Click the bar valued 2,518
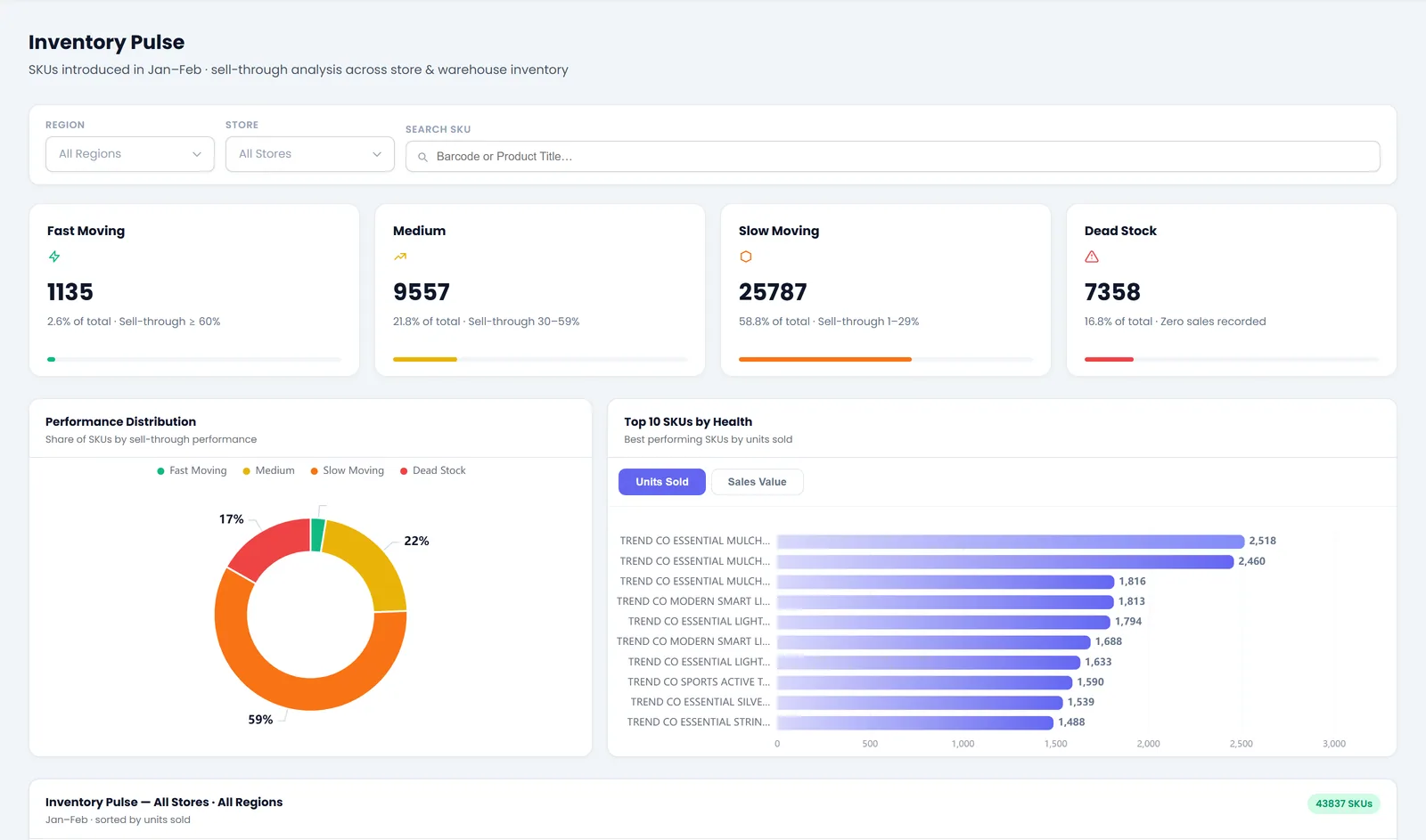 1011,542
